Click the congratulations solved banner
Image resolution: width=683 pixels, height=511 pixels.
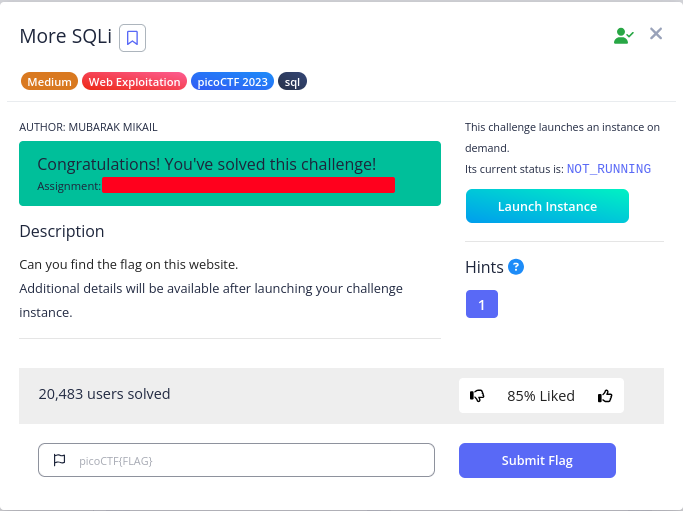(230, 164)
